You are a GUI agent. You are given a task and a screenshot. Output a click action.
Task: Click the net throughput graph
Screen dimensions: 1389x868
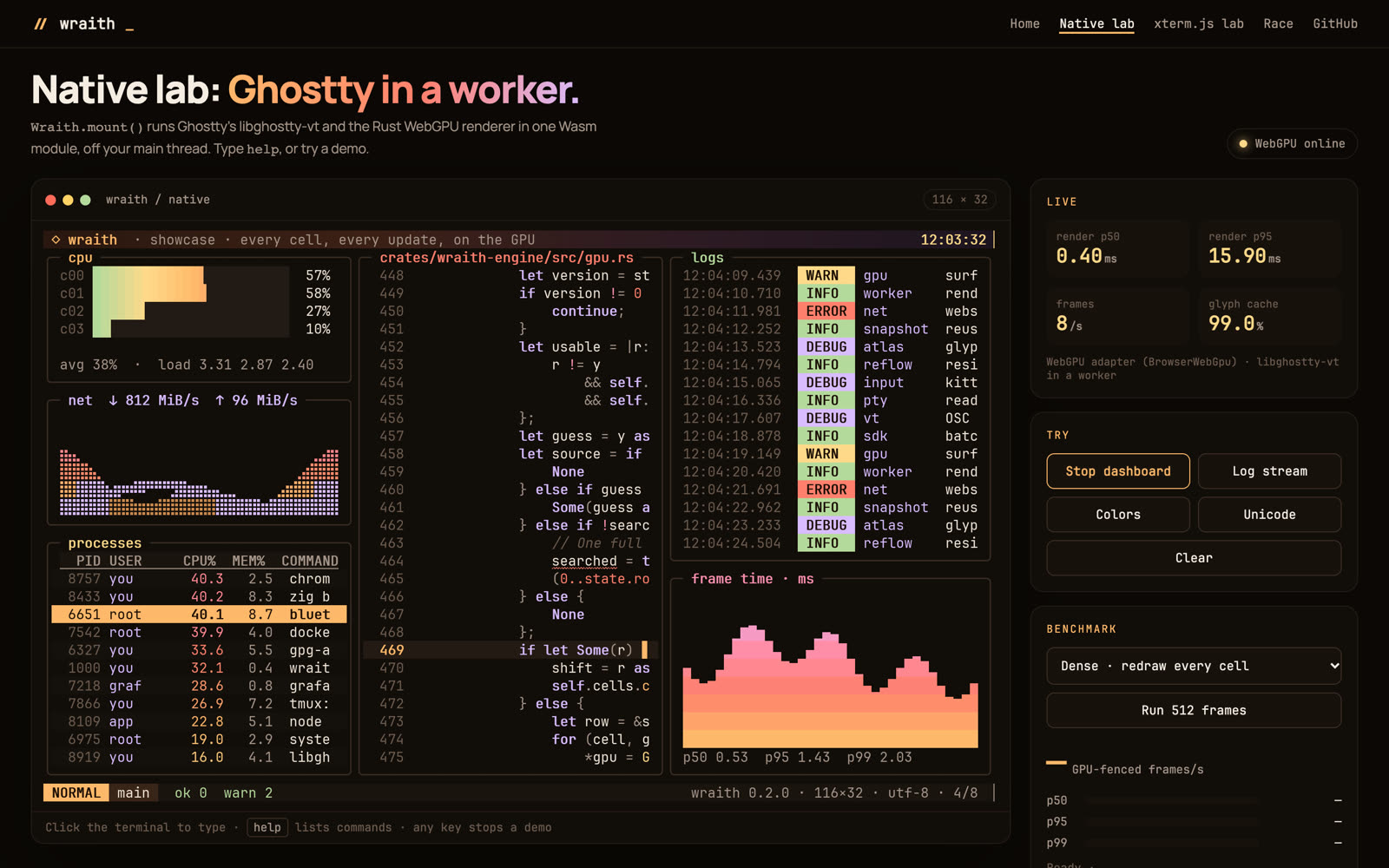199,483
